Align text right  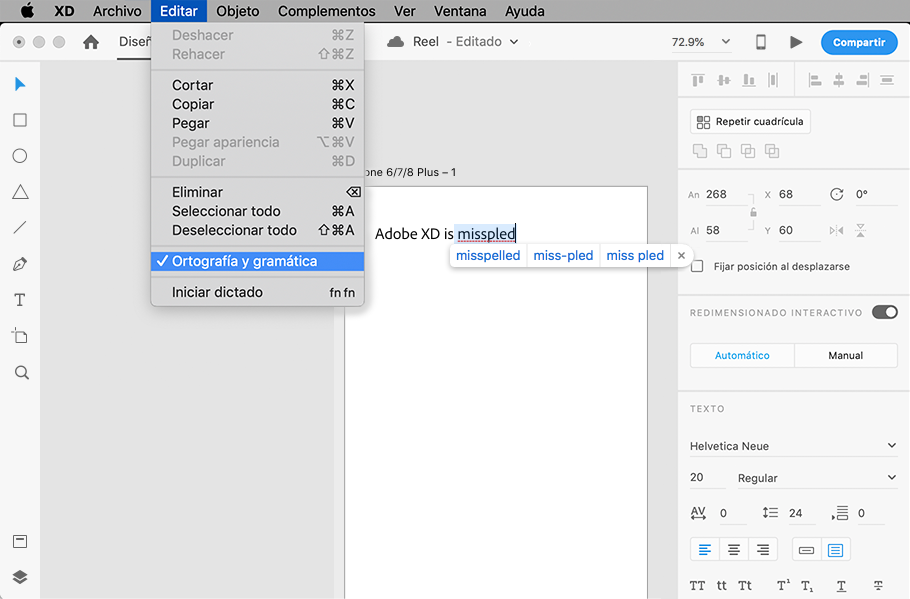click(763, 550)
